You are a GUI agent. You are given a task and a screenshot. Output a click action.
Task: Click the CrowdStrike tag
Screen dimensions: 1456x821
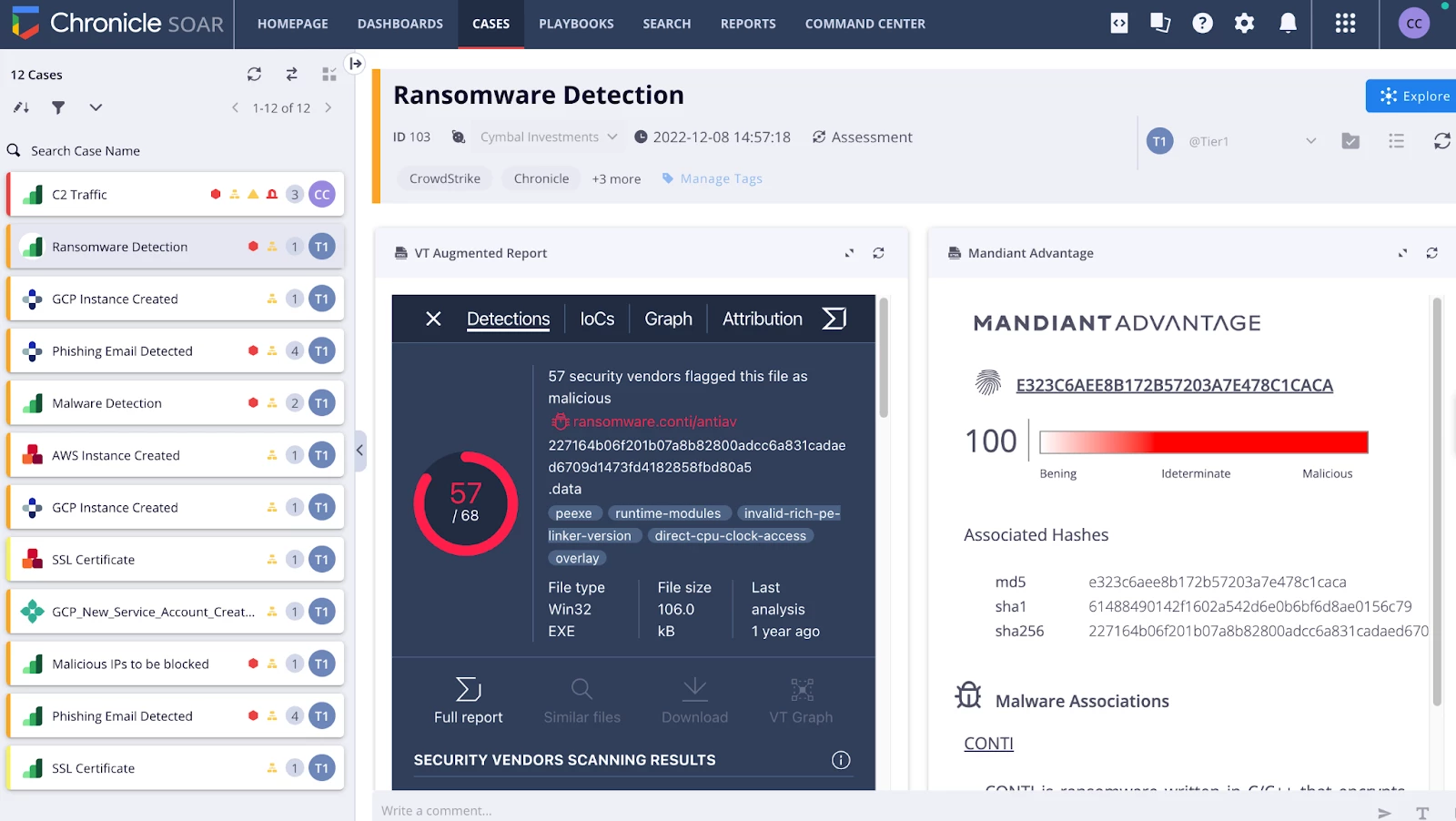point(445,178)
